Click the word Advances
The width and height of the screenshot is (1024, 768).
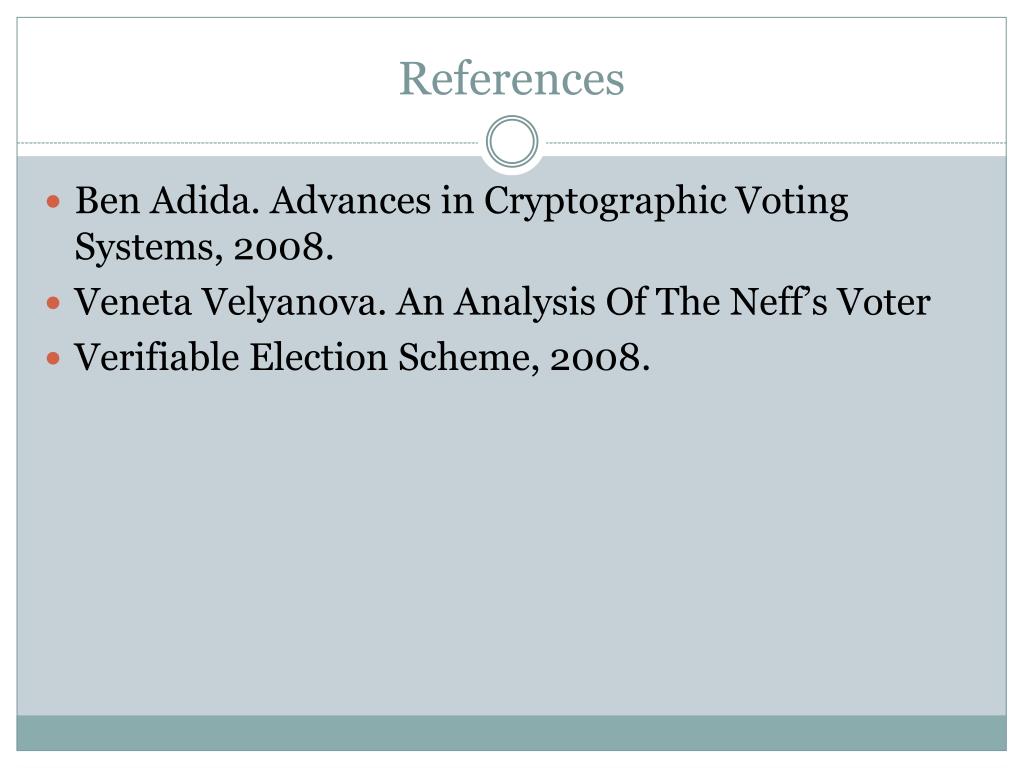click(x=351, y=200)
